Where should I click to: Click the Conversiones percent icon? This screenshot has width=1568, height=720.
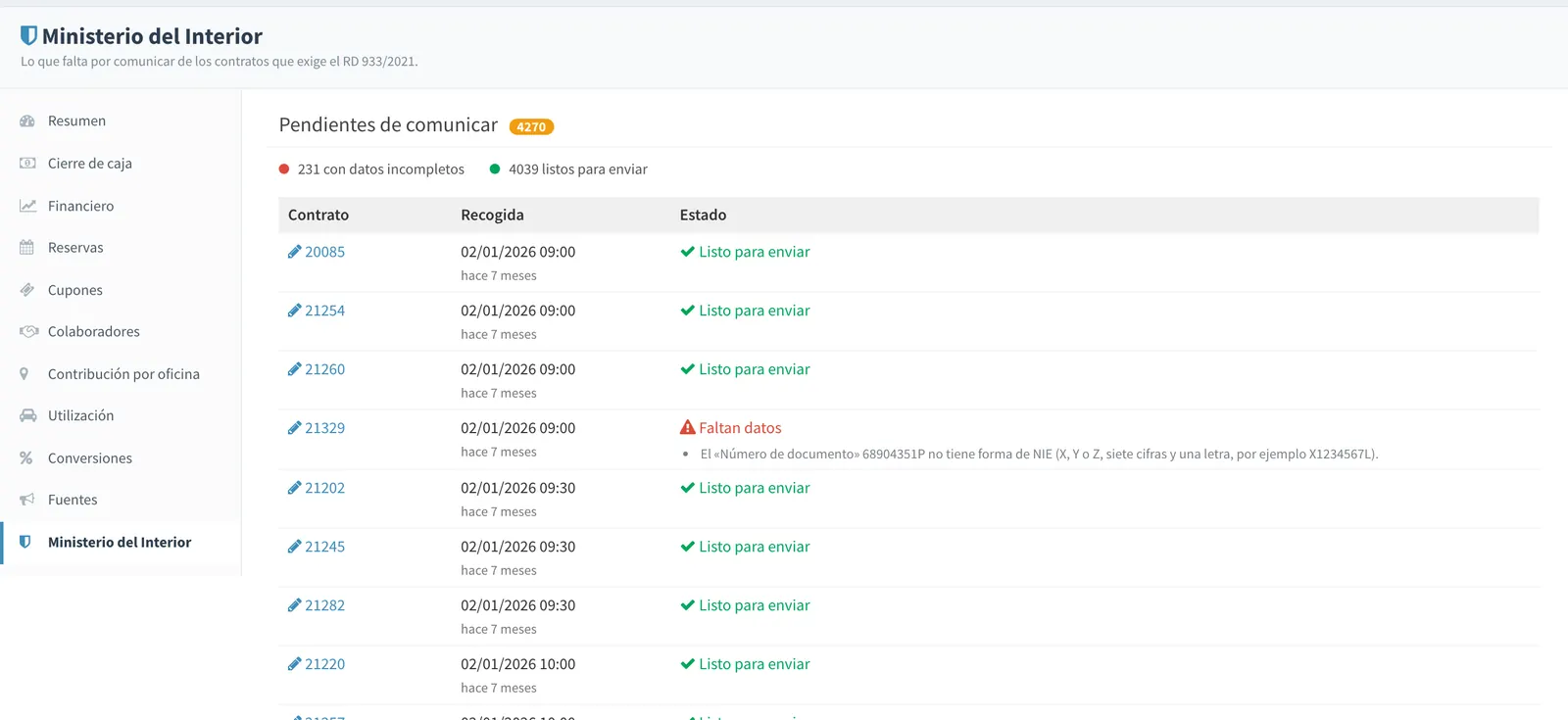point(26,458)
